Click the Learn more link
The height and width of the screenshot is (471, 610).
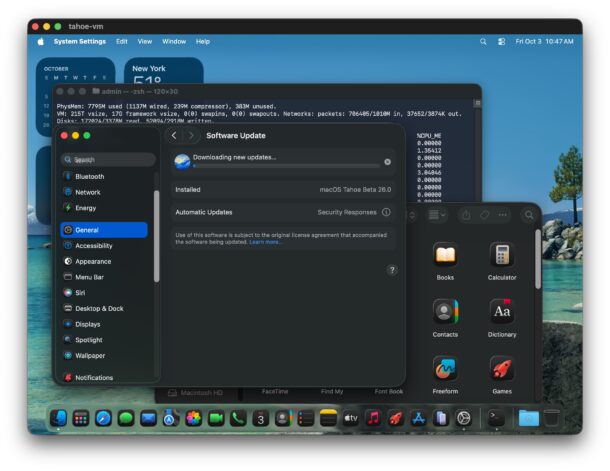[x=265, y=242]
